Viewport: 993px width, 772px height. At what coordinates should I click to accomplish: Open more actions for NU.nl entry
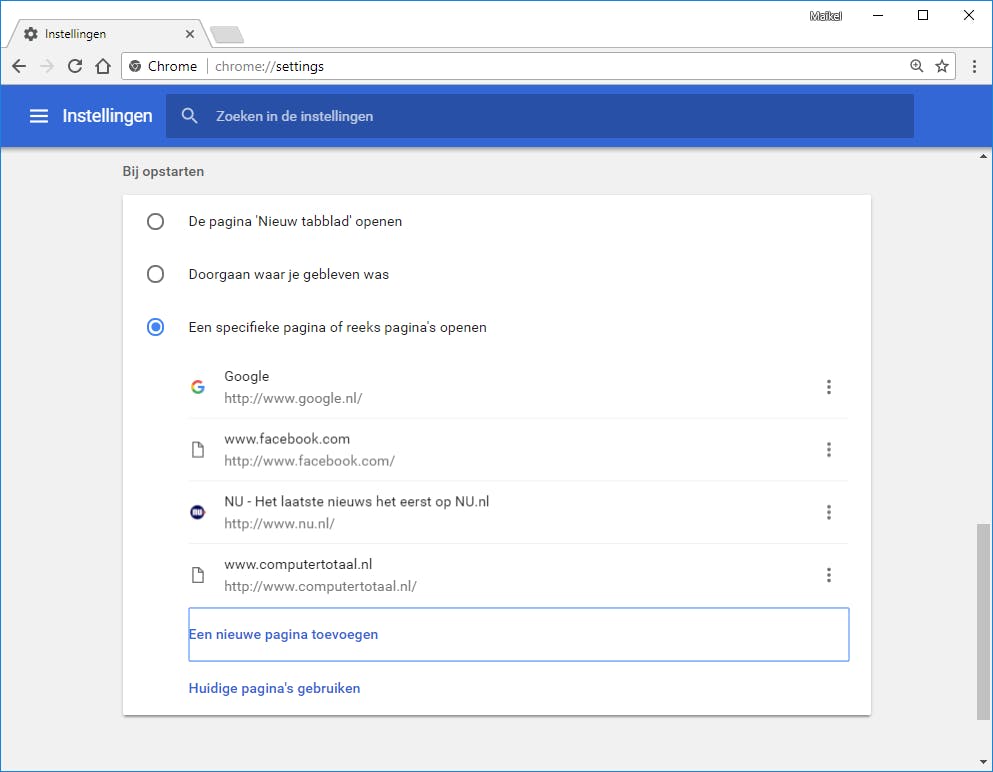(829, 512)
